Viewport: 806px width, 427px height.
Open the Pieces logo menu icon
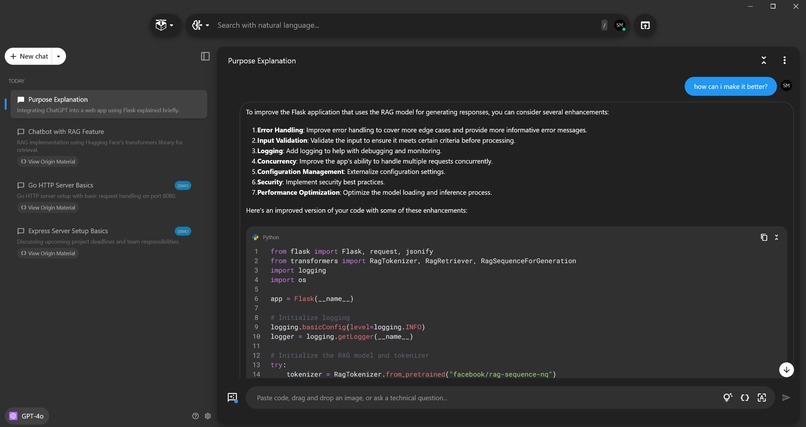pyautogui.click(x=161, y=25)
